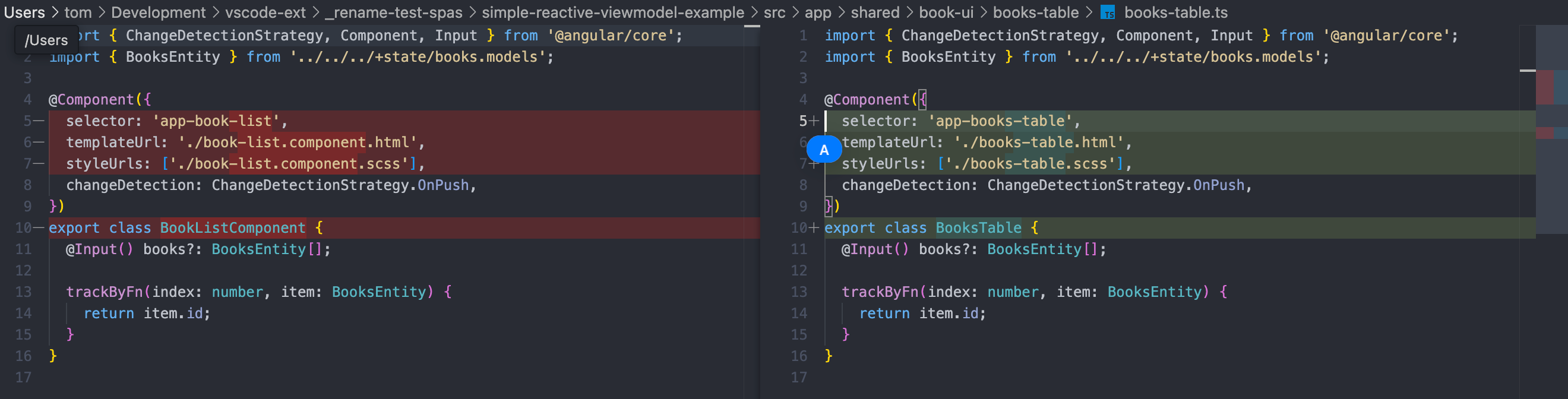1568x399 pixels.
Task: Open the Users breadcrumb segment
Action: point(24,13)
